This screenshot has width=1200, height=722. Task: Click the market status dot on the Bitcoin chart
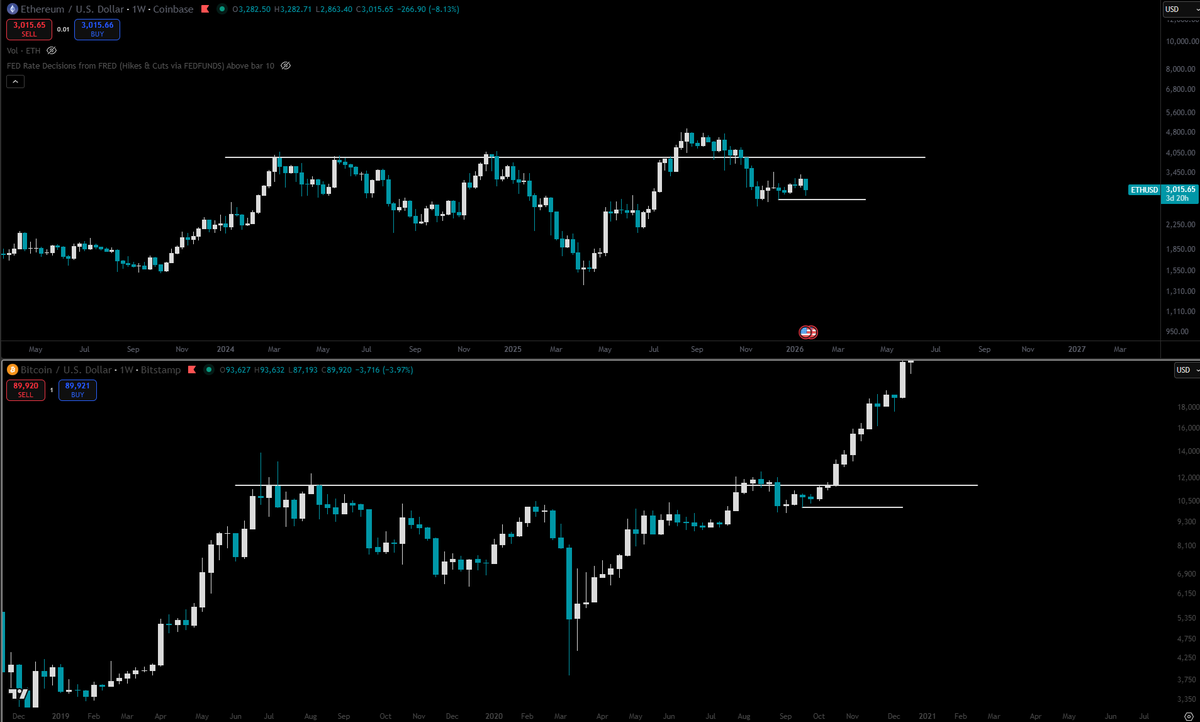pyautogui.click(x=209, y=370)
